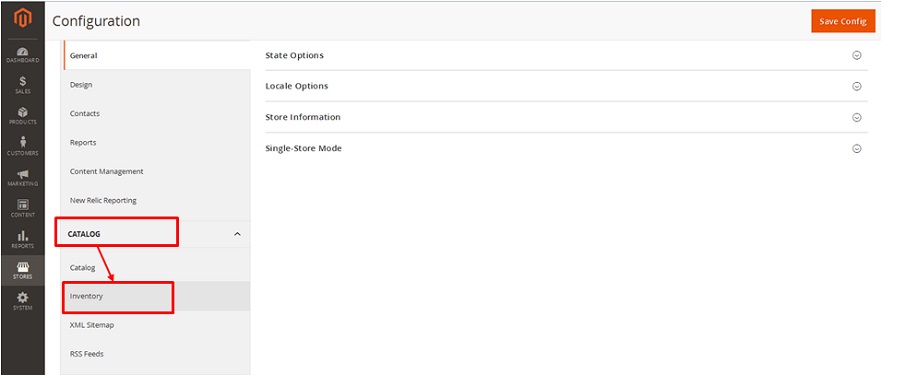Expand the Locale Options section
918x375 pixels.
pyautogui.click(x=566, y=86)
